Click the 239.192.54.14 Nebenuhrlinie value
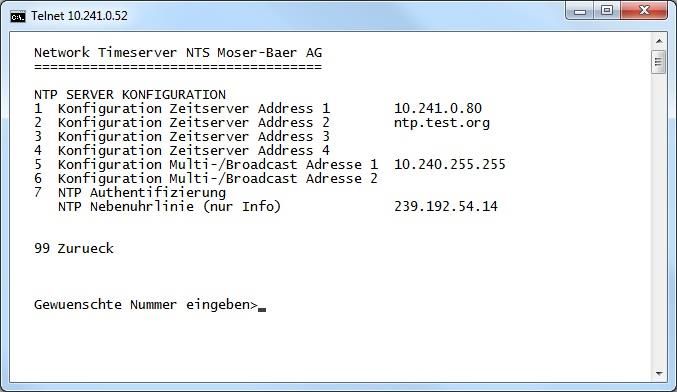The height and width of the screenshot is (392, 677). pos(446,206)
